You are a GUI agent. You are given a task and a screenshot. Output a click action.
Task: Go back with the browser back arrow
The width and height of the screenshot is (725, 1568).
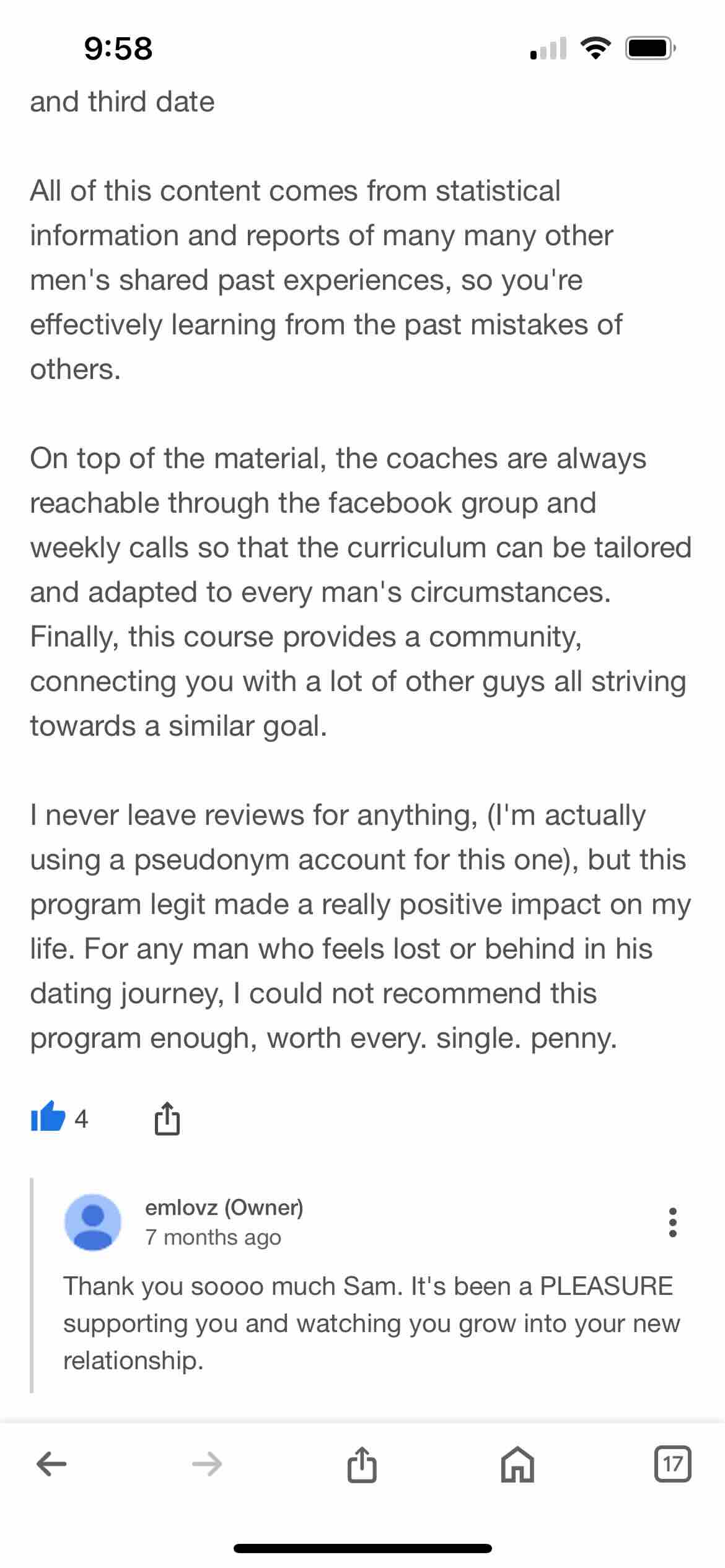point(51,1464)
